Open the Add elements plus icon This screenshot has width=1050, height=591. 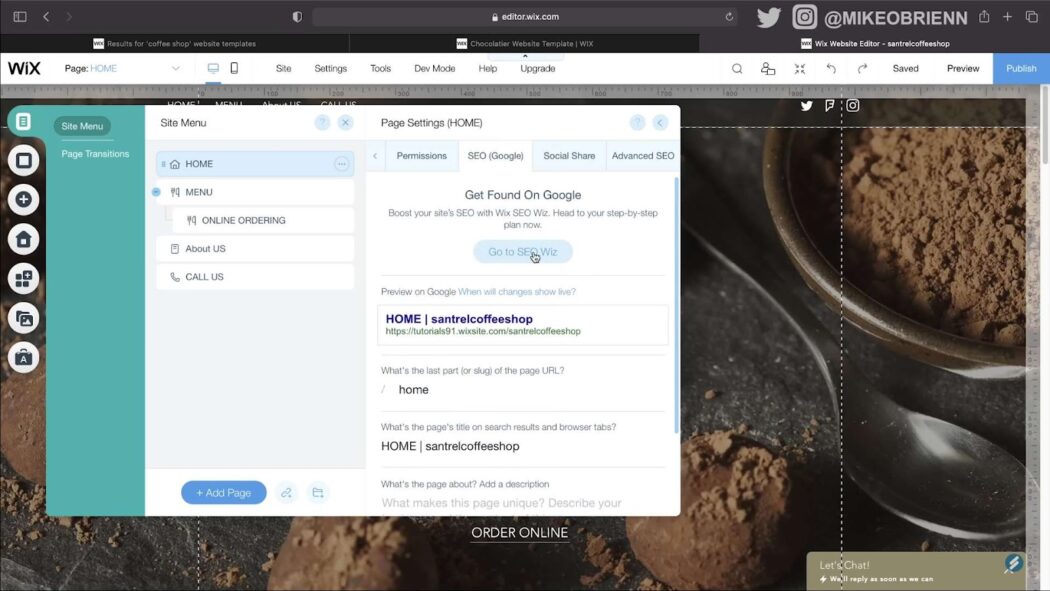(x=23, y=199)
